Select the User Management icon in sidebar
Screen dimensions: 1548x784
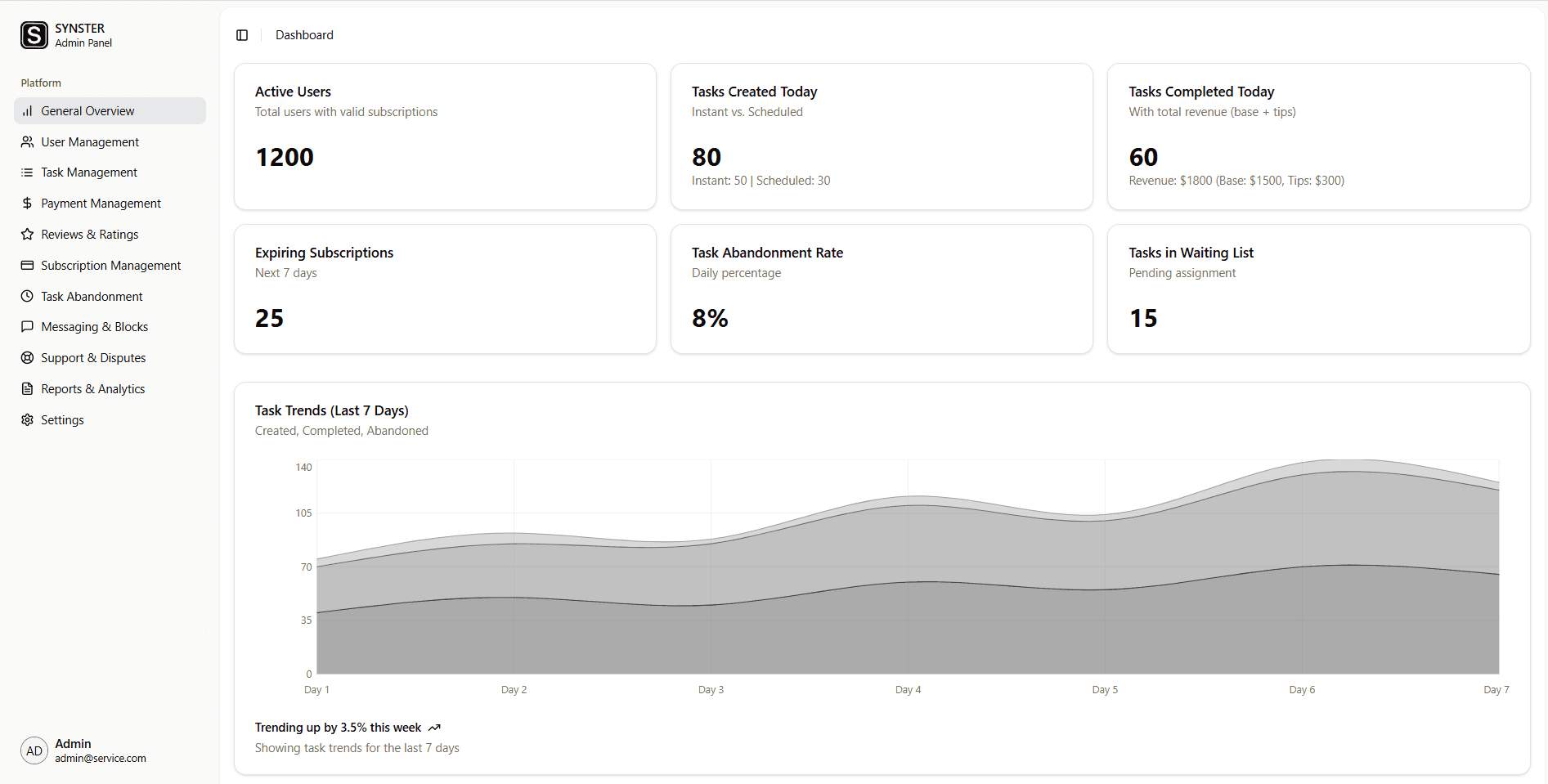(x=28, y=141)
